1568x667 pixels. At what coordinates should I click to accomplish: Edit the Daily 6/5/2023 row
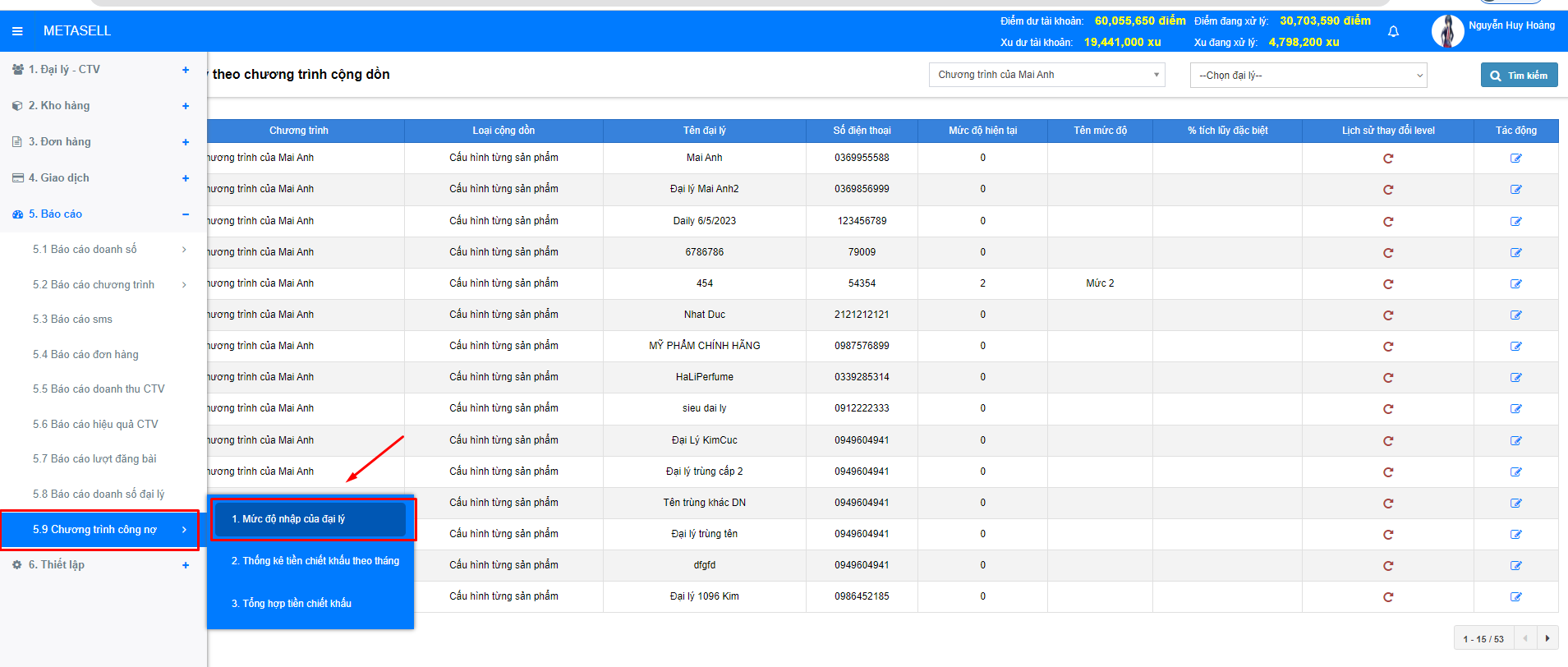coord(1515,222)
